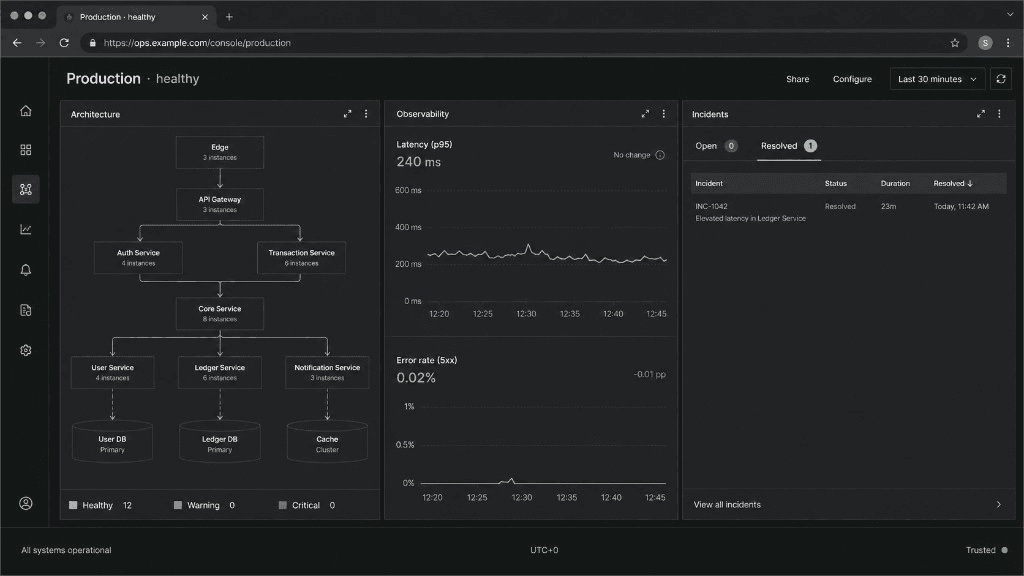Click the 240 ms latency value
Viewport: 1024px width, 576px height.
point(419,162)
